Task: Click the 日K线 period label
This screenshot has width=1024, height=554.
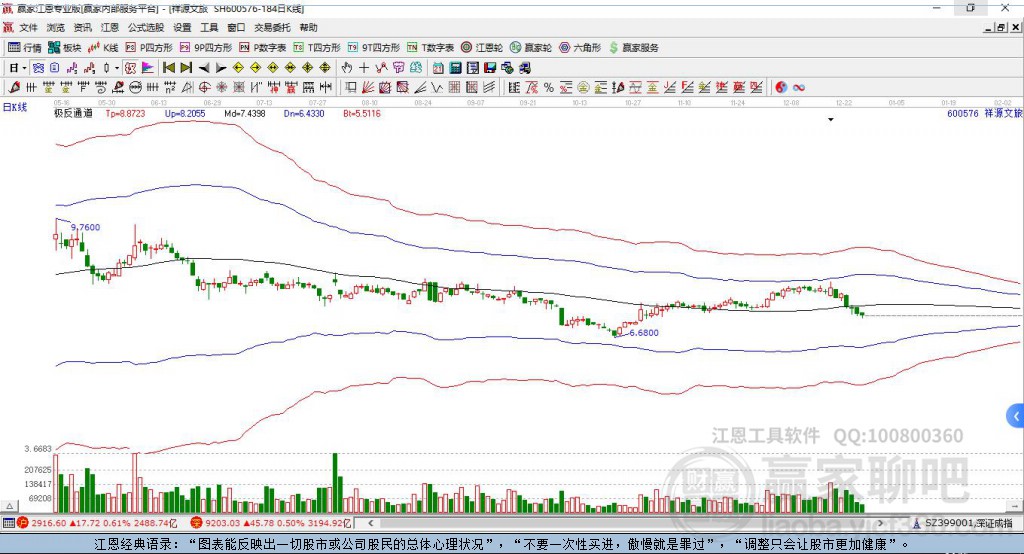Action: pos(14,107)
